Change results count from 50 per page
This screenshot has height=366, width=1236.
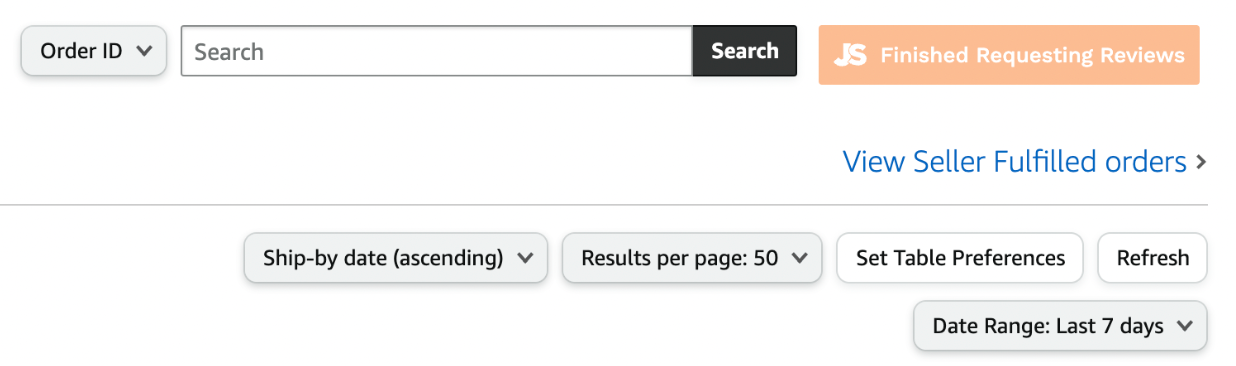(x=692, y=258)
